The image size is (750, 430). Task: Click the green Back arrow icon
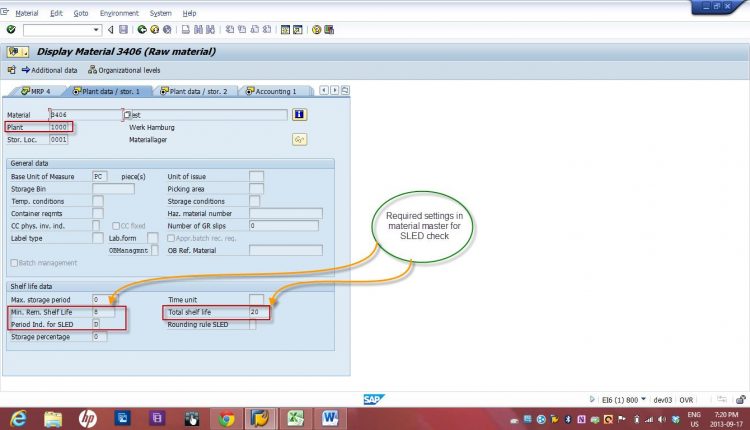(x=142, y=30)
